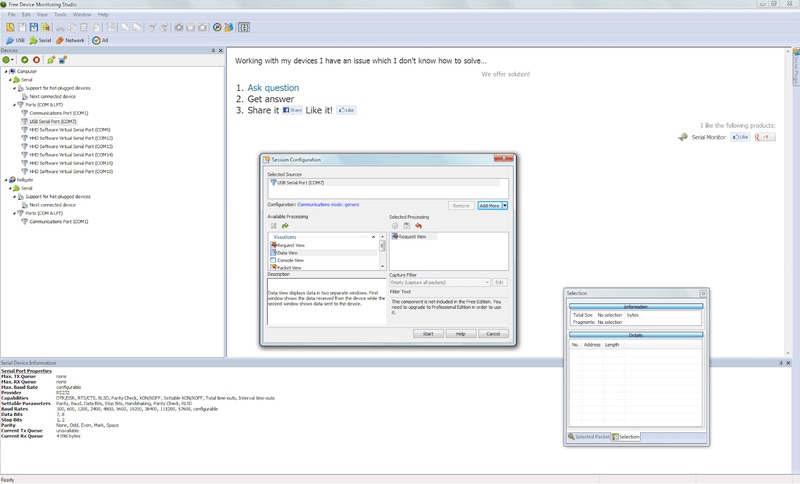The height and width of the screenshot is (484, 800).
Task: Open the Tools menu
Action: tap(60, 14)
